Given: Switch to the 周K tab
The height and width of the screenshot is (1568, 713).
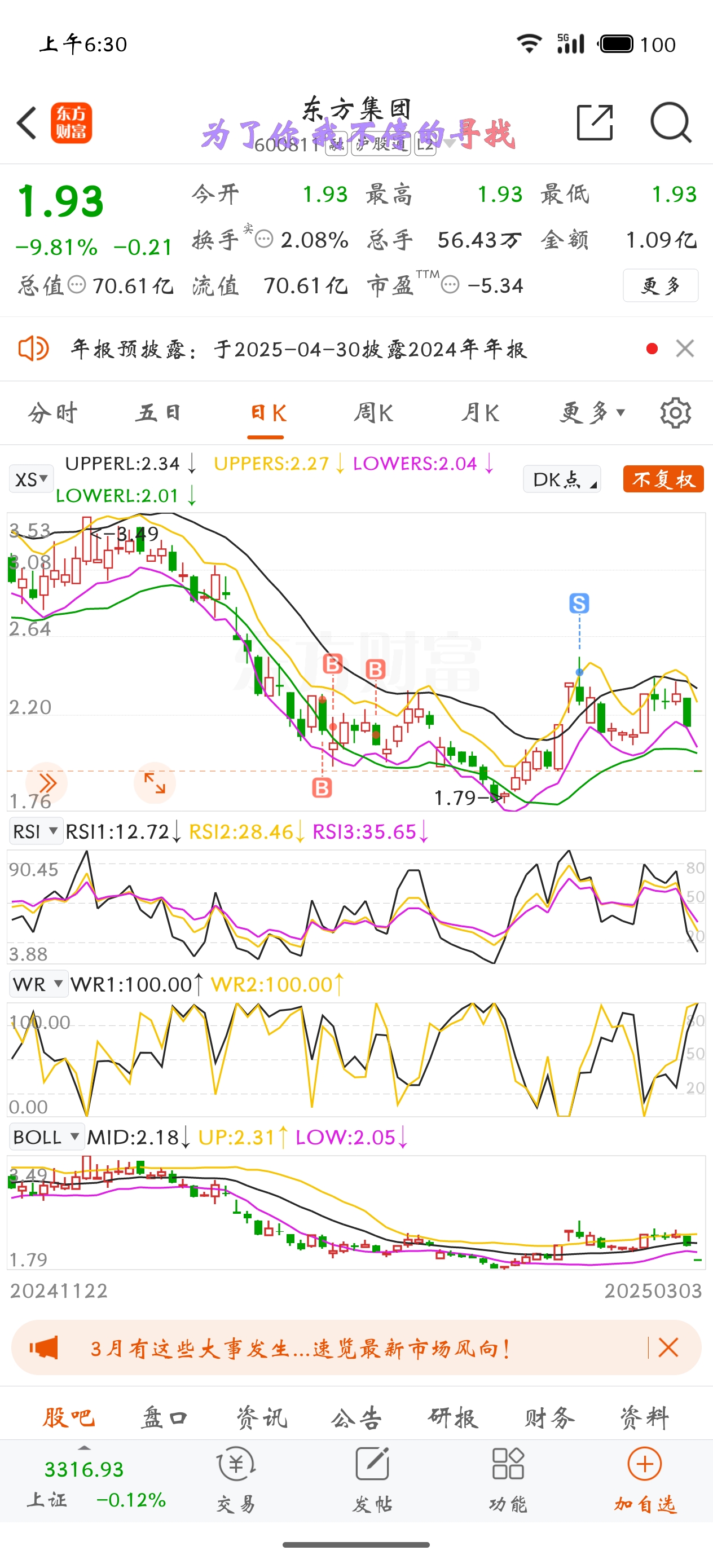Looking at the screenshot, I should click(373, 413).
